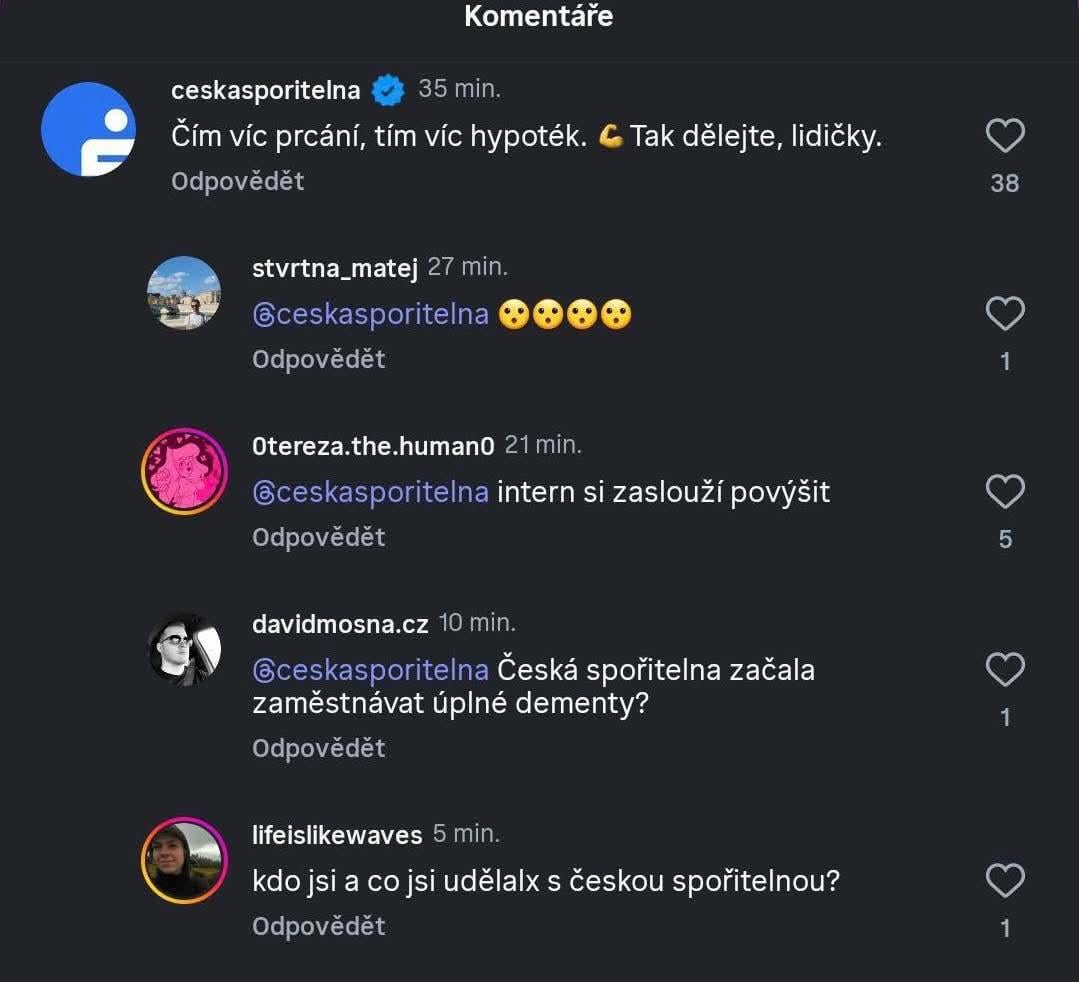Reply to 0tereza.the.human0's comment

point(318,537)
